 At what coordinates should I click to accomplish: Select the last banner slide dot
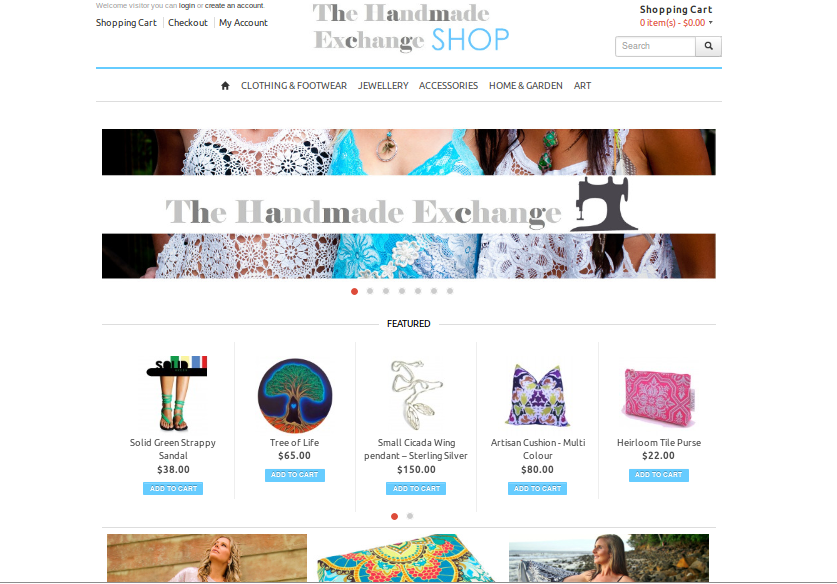[x=450, y=291]
